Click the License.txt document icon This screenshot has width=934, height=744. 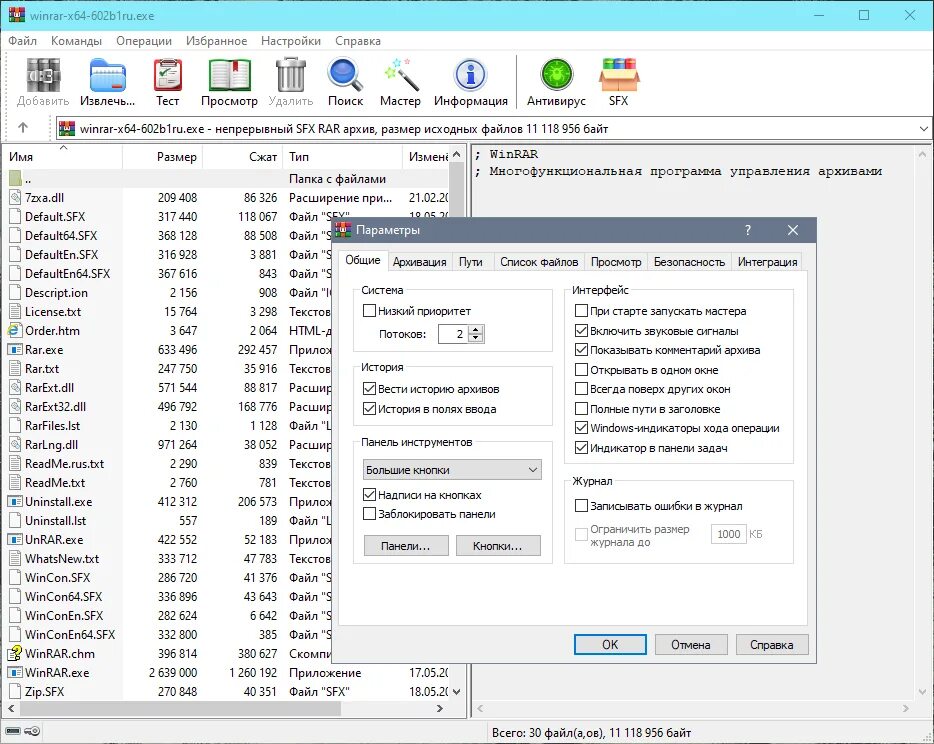tap(15, 312)
